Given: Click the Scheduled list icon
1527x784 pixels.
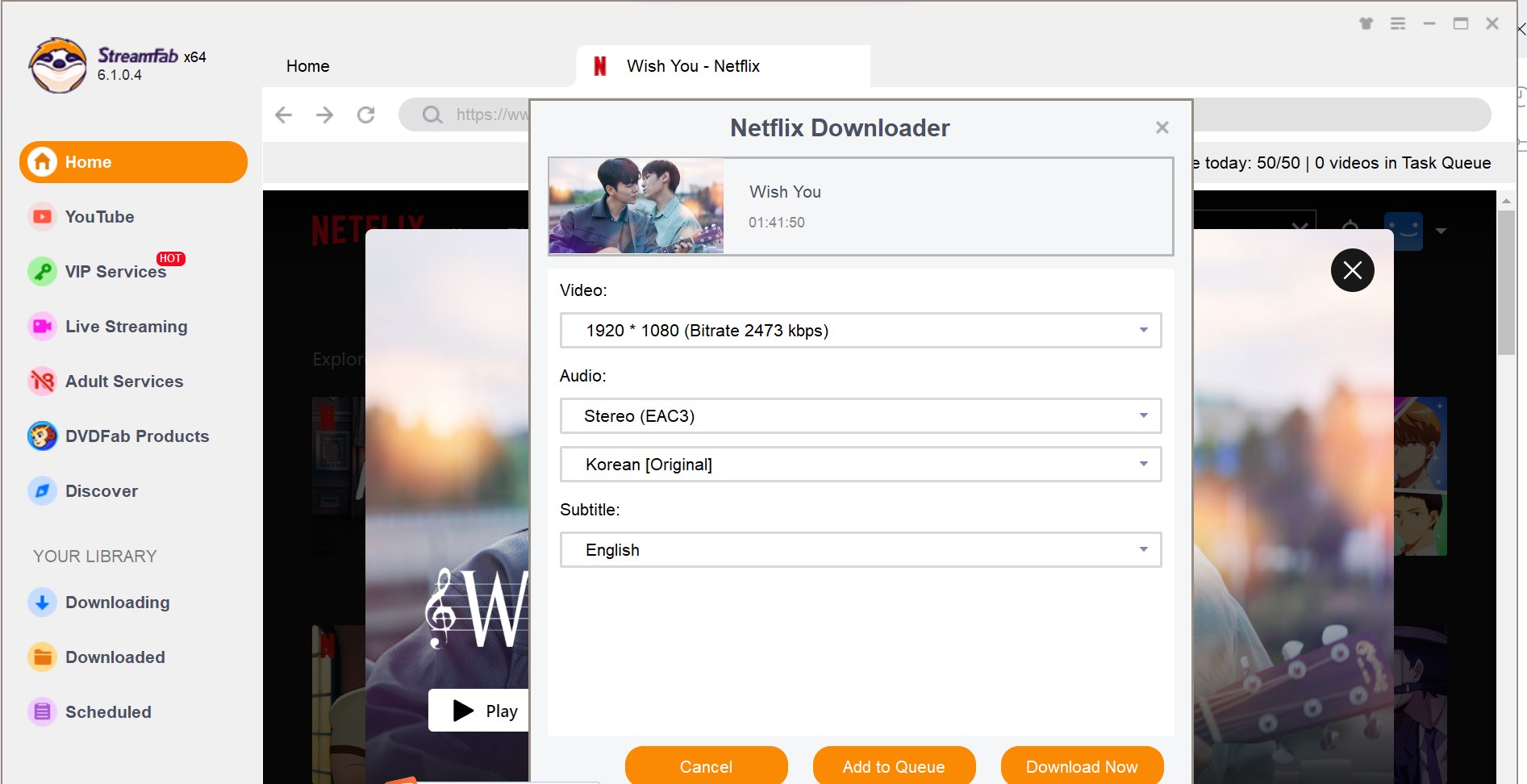Looking at the screenshot, I should tap(42, 712).
